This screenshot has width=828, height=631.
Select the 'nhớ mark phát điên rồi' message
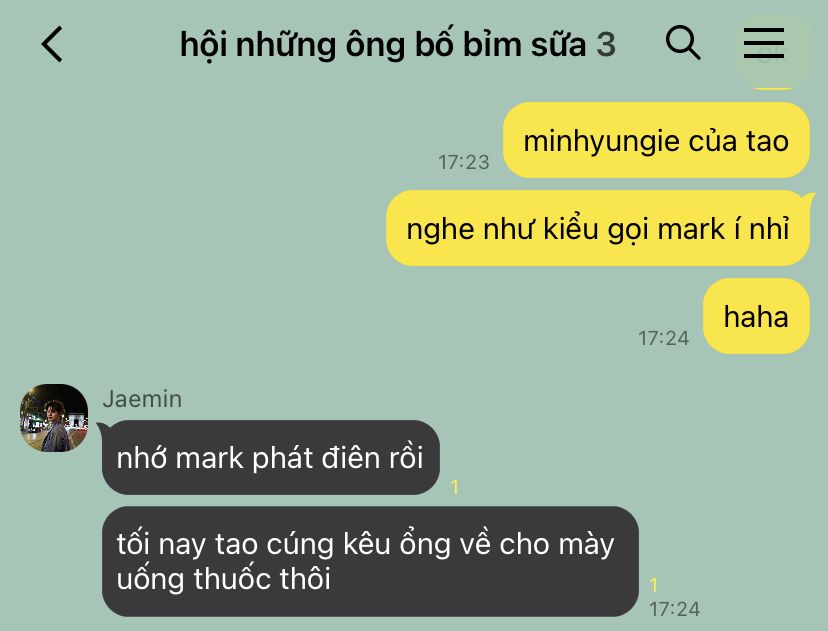270,457
